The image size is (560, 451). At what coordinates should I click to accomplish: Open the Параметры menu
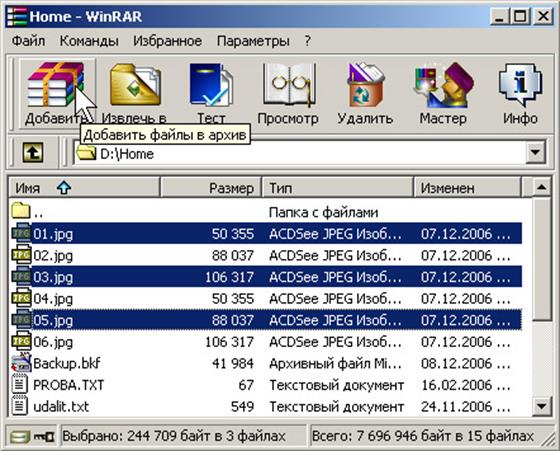coord(253,41)
